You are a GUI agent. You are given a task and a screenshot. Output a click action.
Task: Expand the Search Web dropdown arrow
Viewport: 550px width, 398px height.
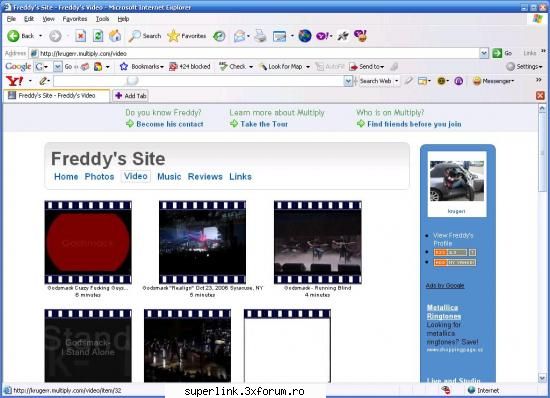point(397,81)
